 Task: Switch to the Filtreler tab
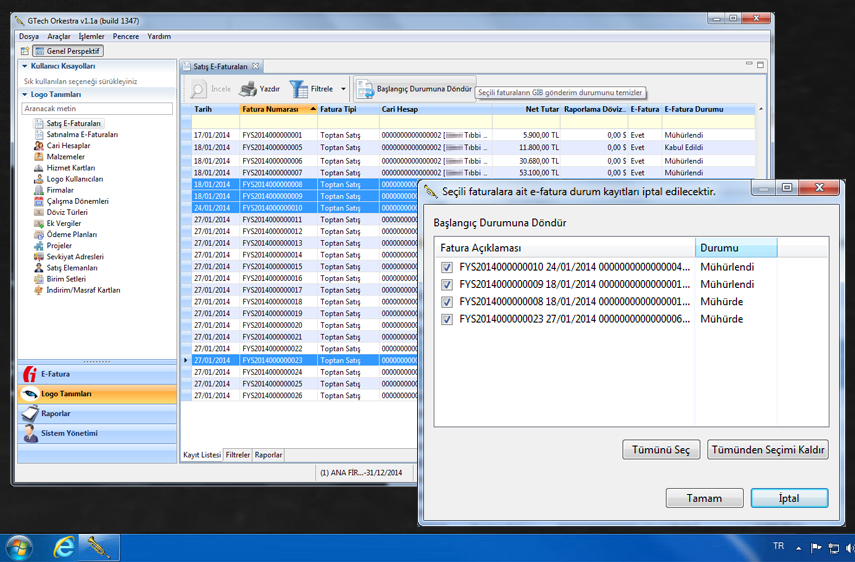(x=238, y=455)
